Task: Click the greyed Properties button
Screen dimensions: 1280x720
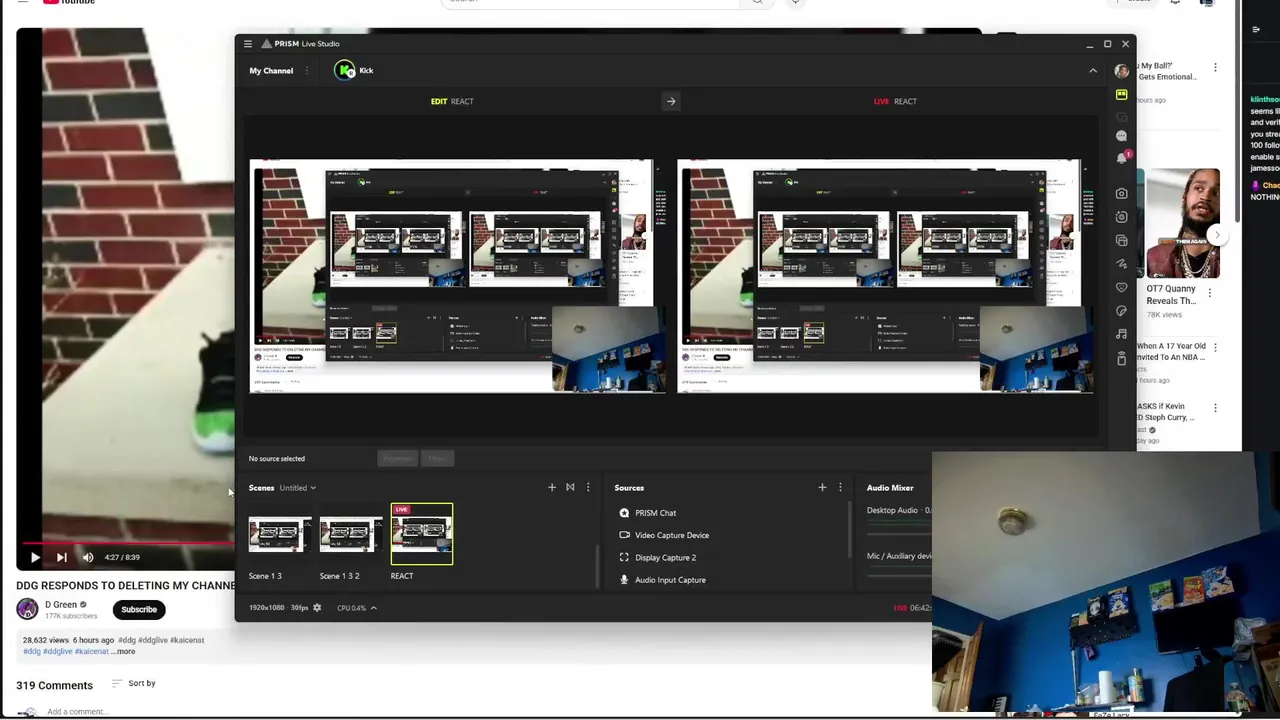Action: [397, 458]
